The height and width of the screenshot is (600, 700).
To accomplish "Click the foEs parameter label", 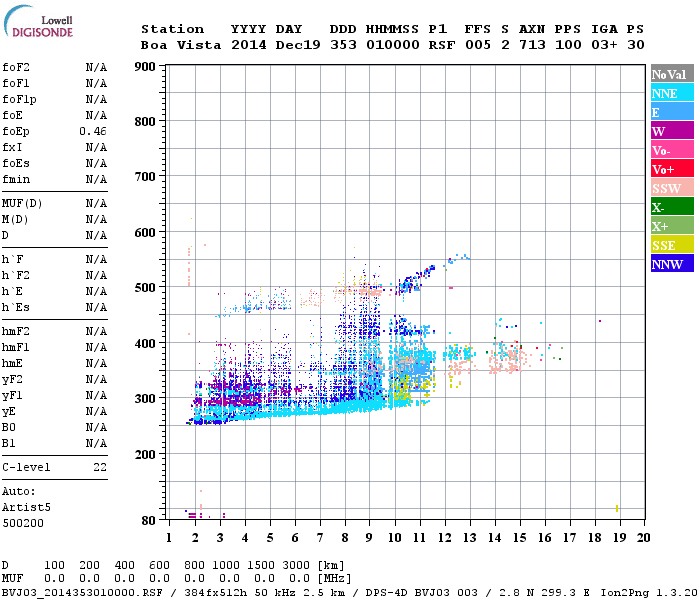I will point(16,163).
